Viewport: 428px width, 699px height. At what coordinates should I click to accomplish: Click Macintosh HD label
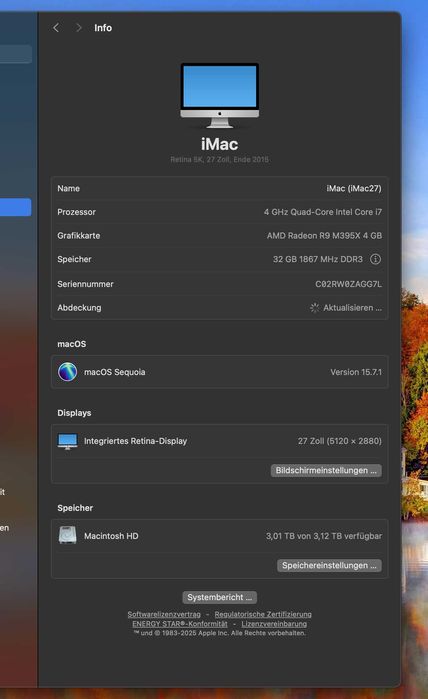(111, 536)
